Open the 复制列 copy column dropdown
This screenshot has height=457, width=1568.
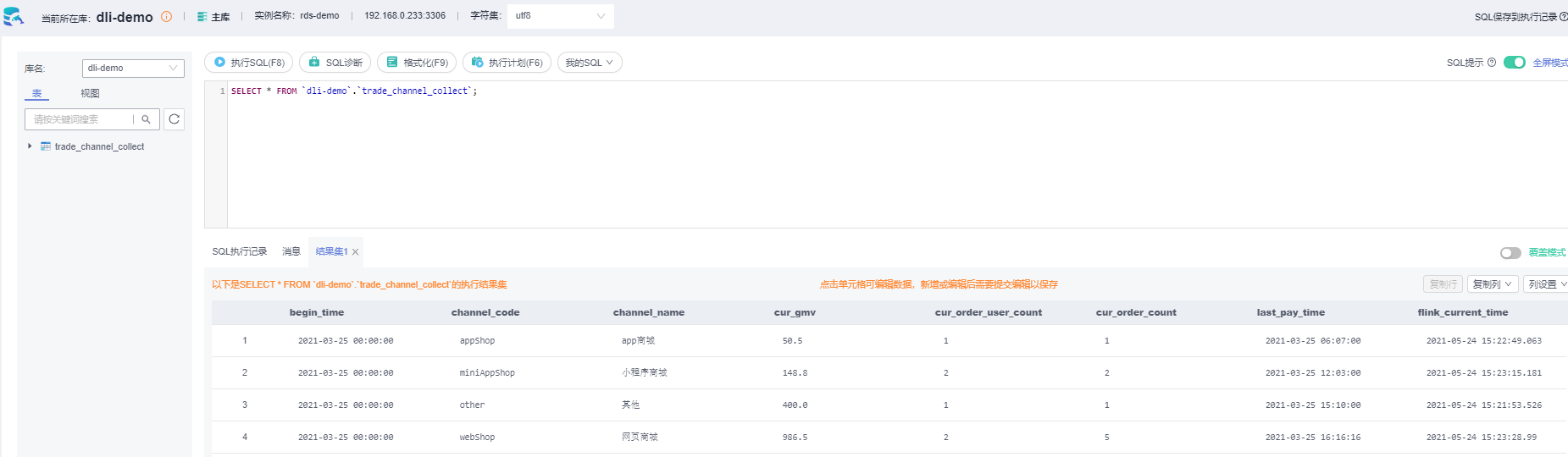[x=1493, y=284]
